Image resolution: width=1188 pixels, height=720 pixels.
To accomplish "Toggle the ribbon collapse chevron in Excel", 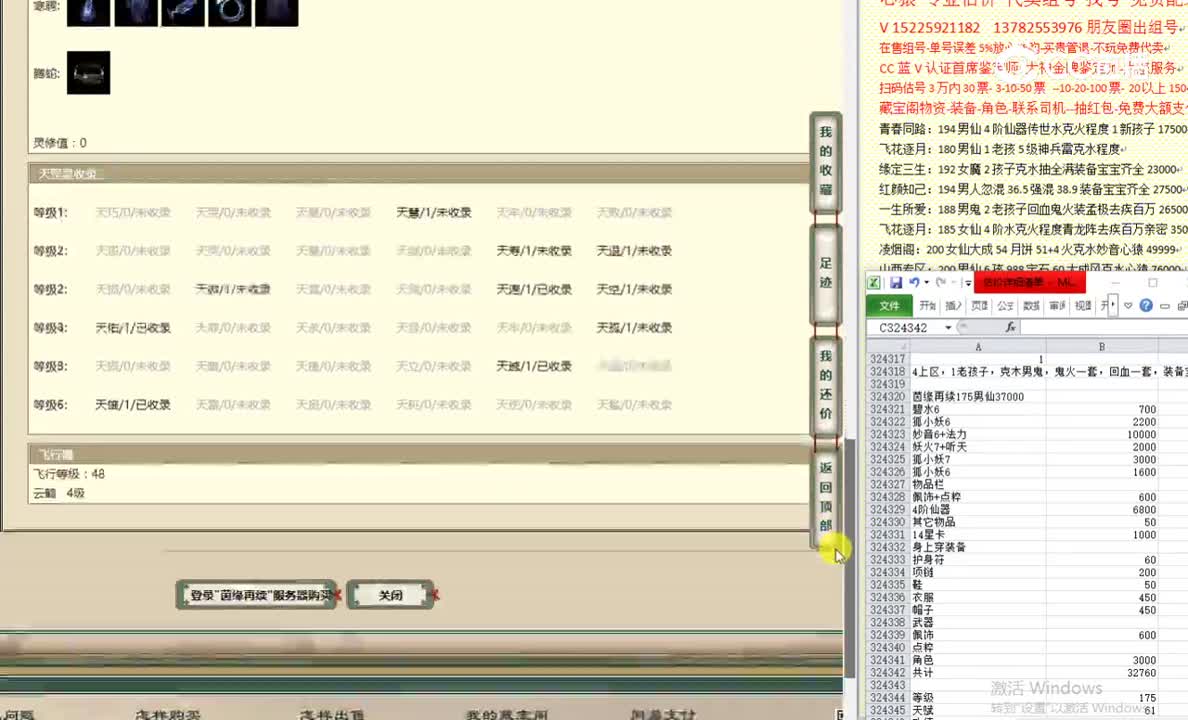I will click(x=1127, y=305).
